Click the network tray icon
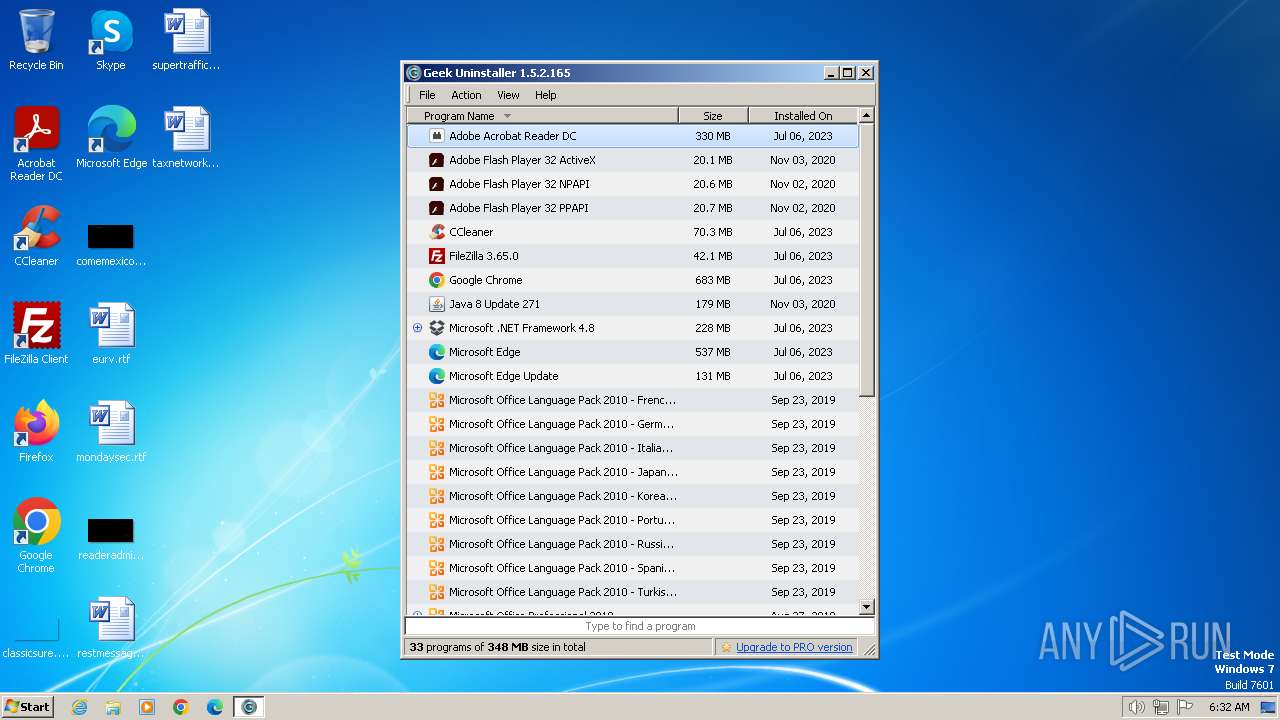The height and width of the screenshot is (720, 1280). pos(1161,707)
